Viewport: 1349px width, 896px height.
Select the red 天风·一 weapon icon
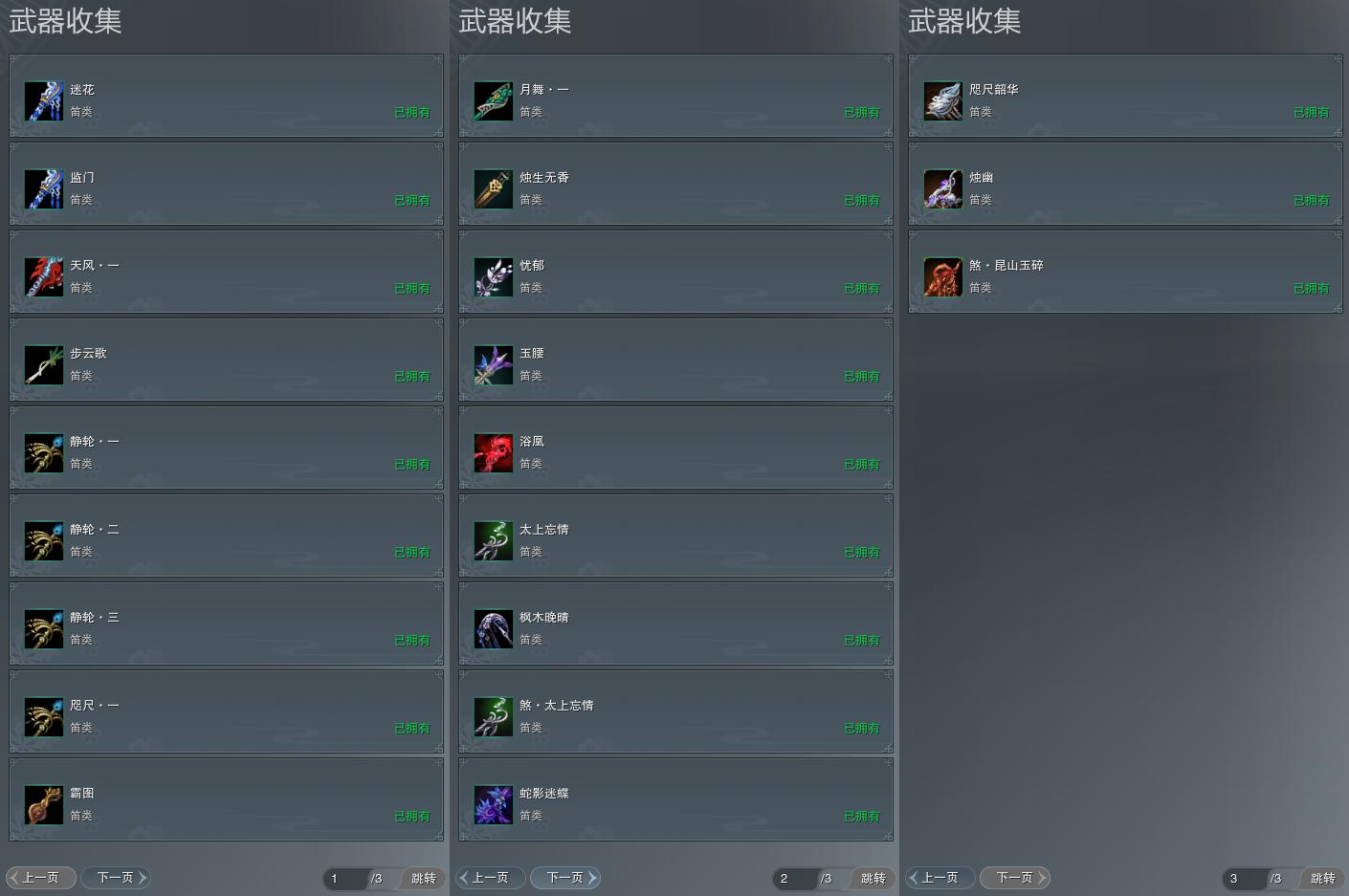(x=44, y=276)
